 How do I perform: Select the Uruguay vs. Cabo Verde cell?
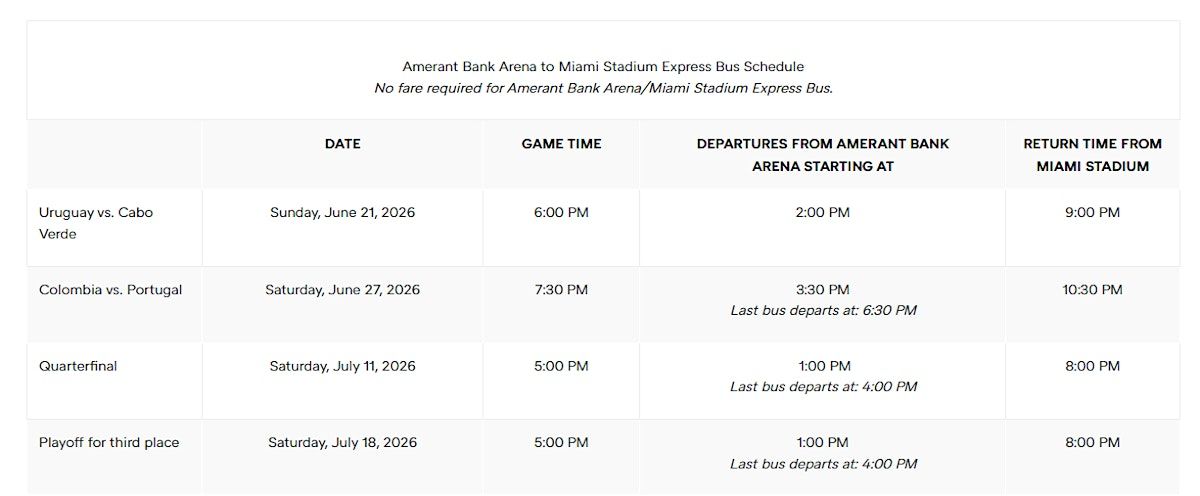click(x=96, y=223)
